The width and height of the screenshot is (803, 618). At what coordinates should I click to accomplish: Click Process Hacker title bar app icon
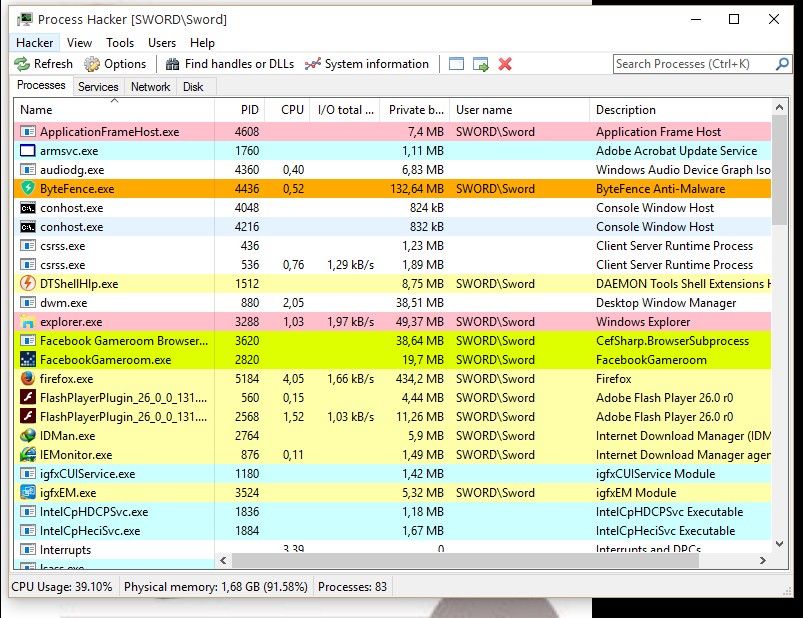25,19
